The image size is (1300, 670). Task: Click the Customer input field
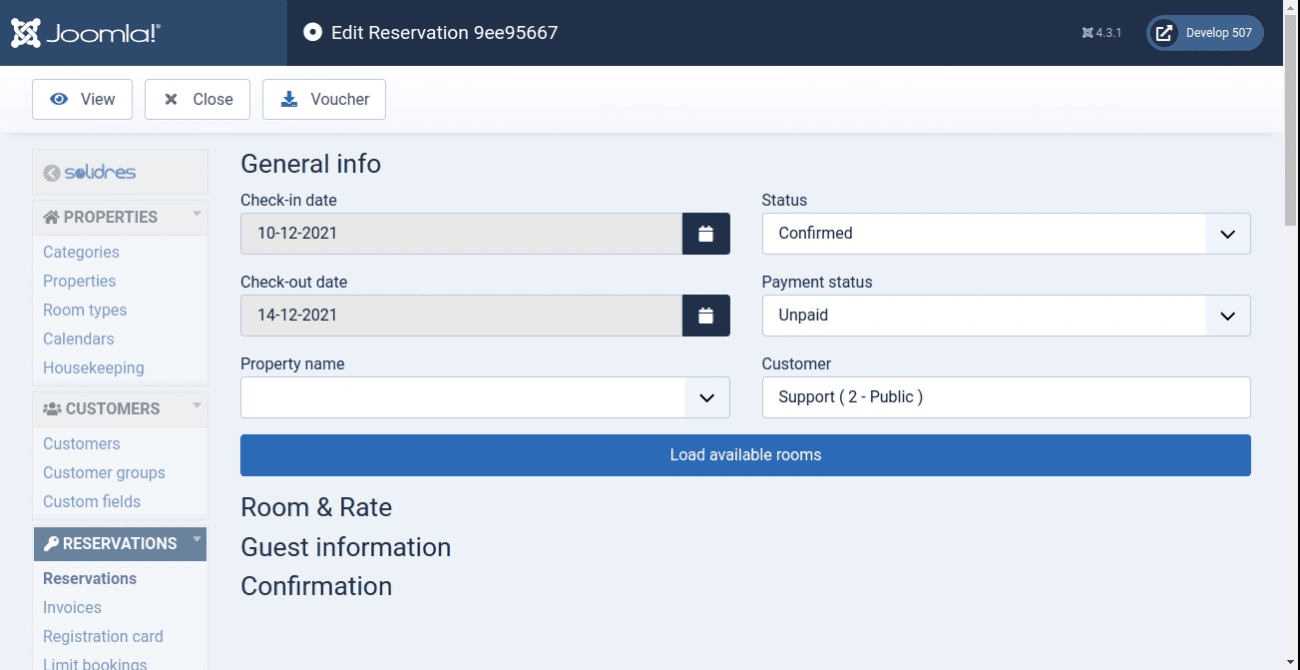pyautogui.click(x=1005, y=398)
